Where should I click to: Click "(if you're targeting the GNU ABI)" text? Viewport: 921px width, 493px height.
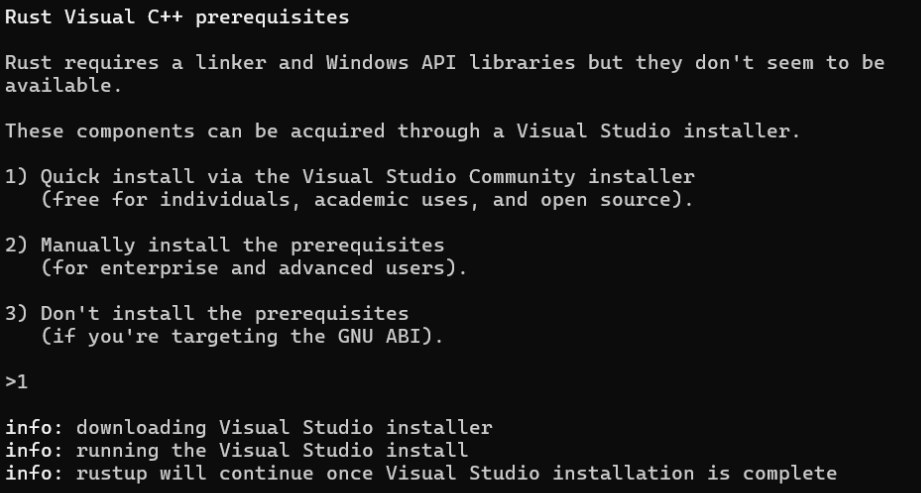[x=242, y=337]
